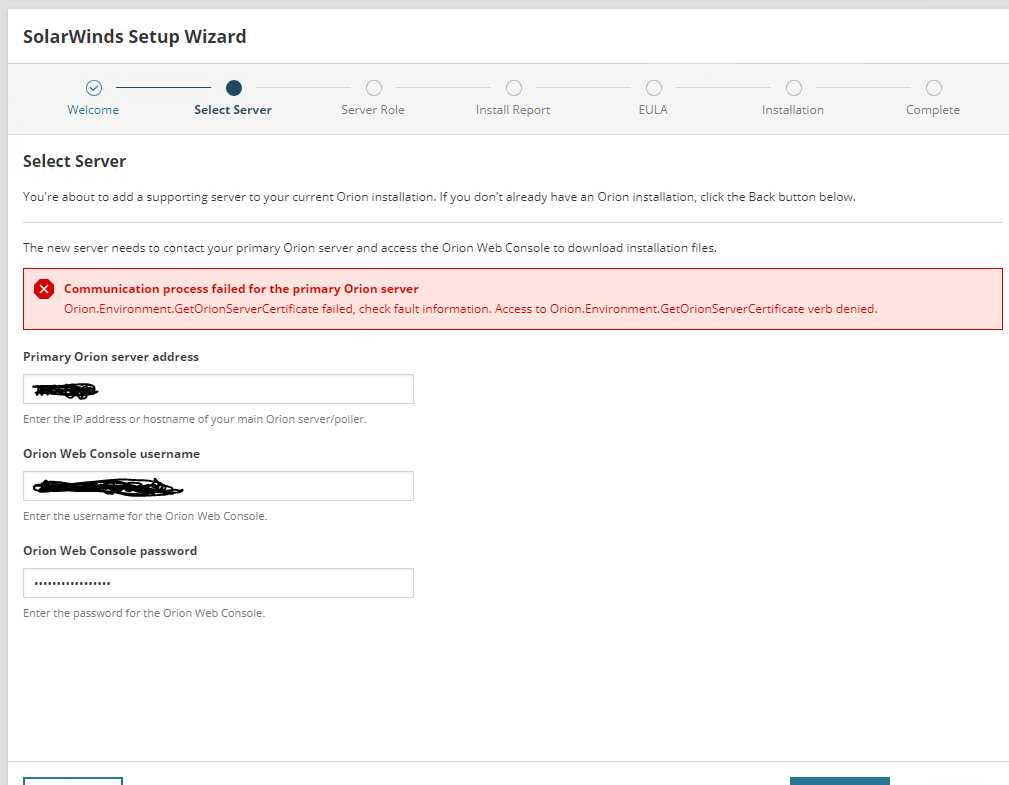The image size is (1009, 785).
Task: Click hint 'Enter the password for the Orion Web Console'
Action: (x=144, y=613)
